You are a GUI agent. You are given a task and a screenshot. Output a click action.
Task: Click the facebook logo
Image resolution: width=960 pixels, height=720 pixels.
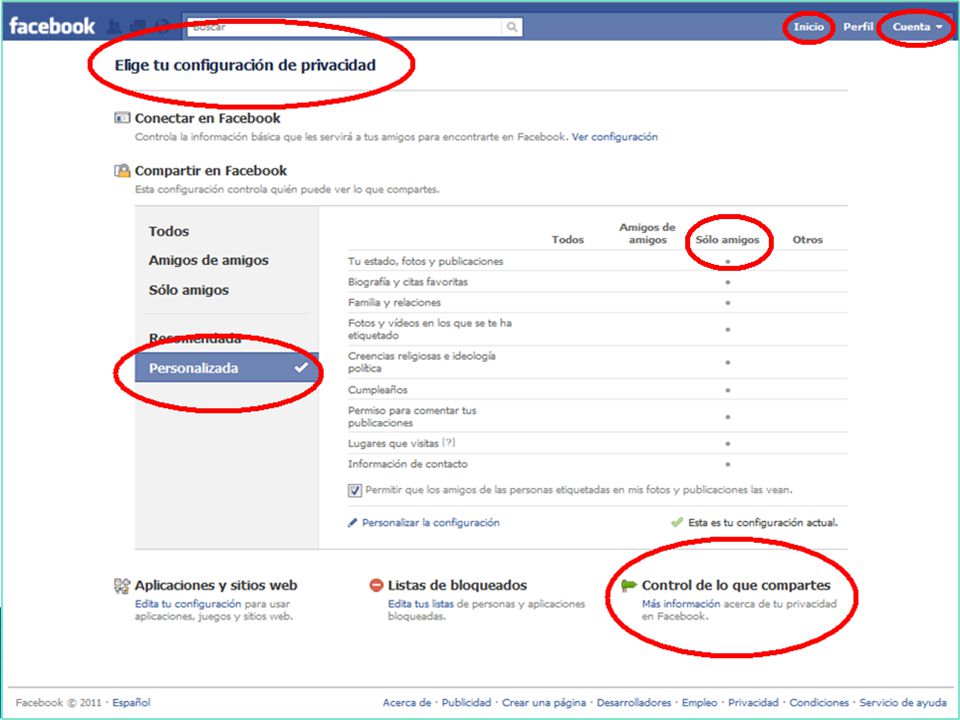pyautogui.click(x=52, y=26)
